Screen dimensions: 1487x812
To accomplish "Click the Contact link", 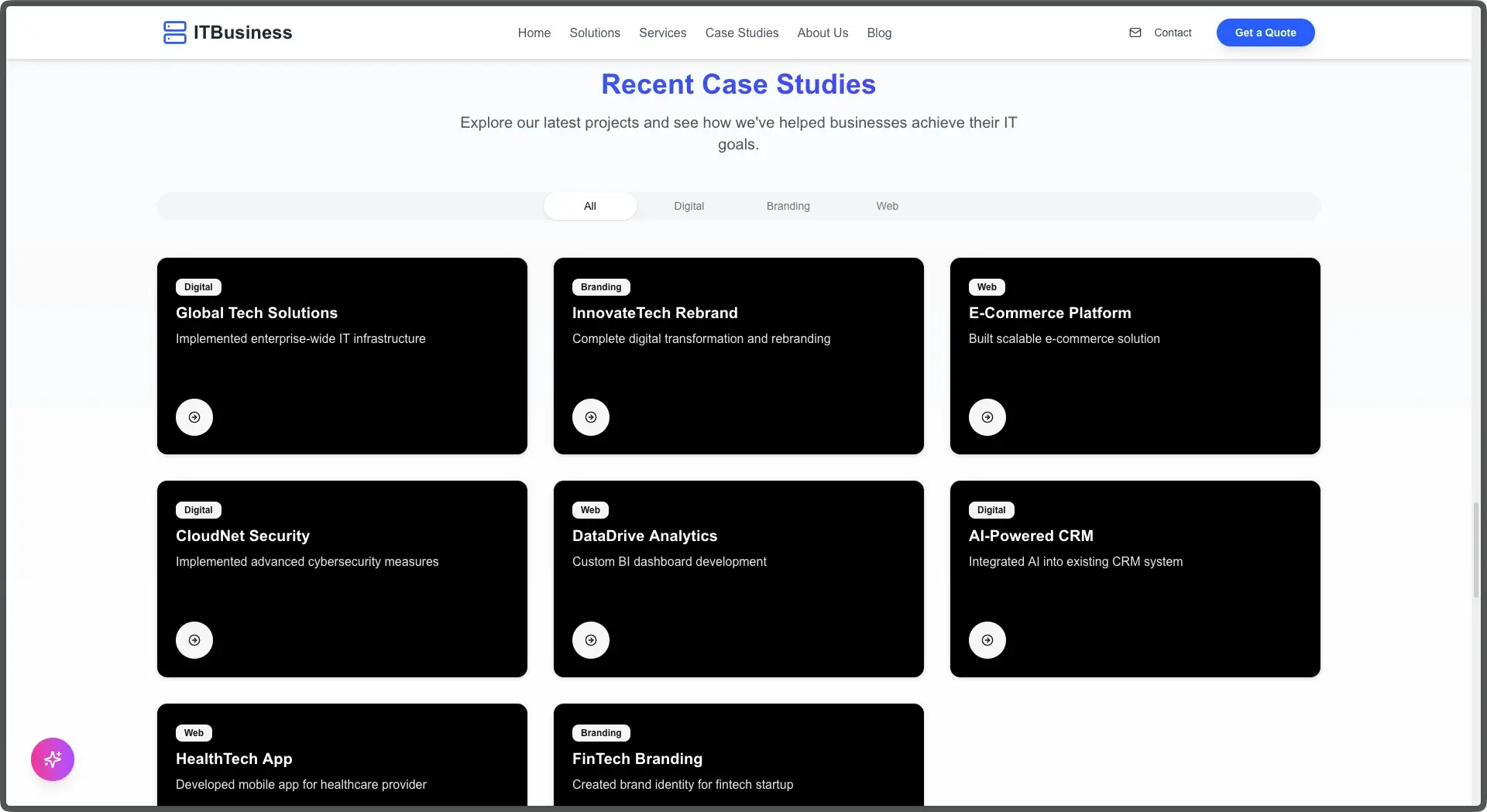I will (1173, 33).
